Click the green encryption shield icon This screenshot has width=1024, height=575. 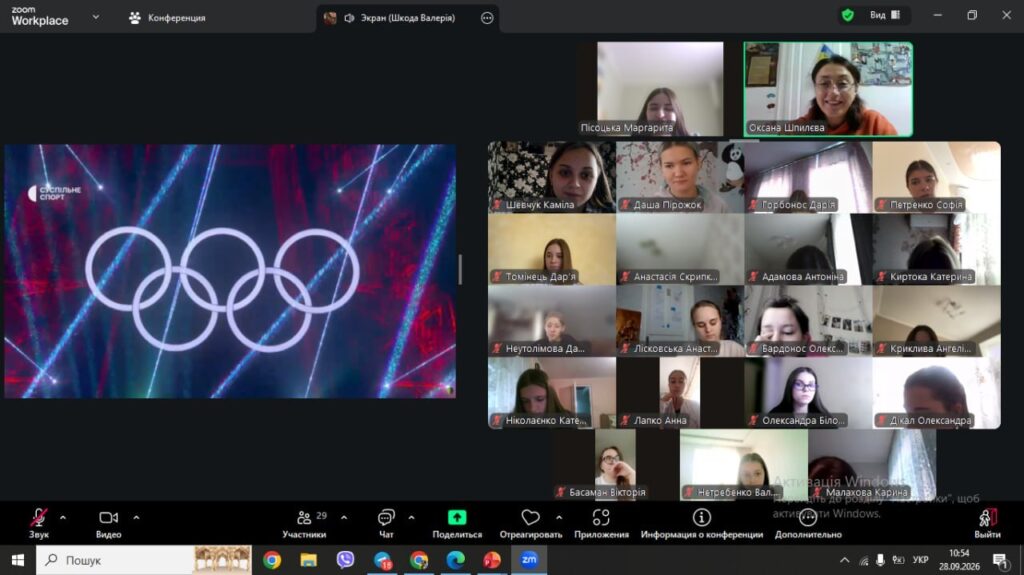pos(848,15)
